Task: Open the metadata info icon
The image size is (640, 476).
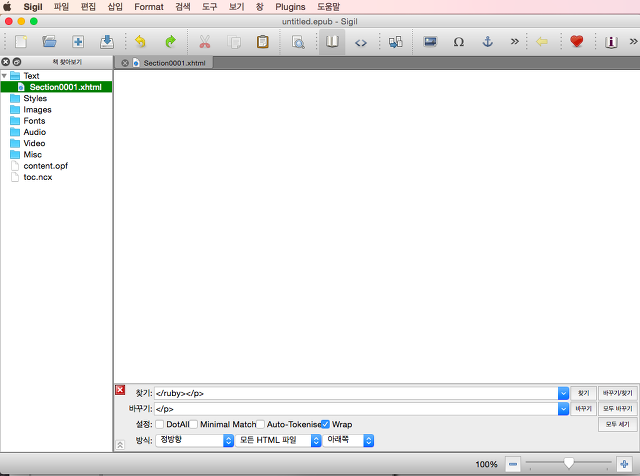Action: [611, 42]
